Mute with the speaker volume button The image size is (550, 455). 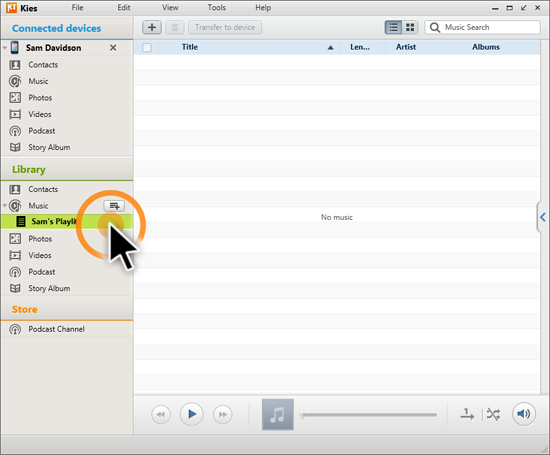524,414
